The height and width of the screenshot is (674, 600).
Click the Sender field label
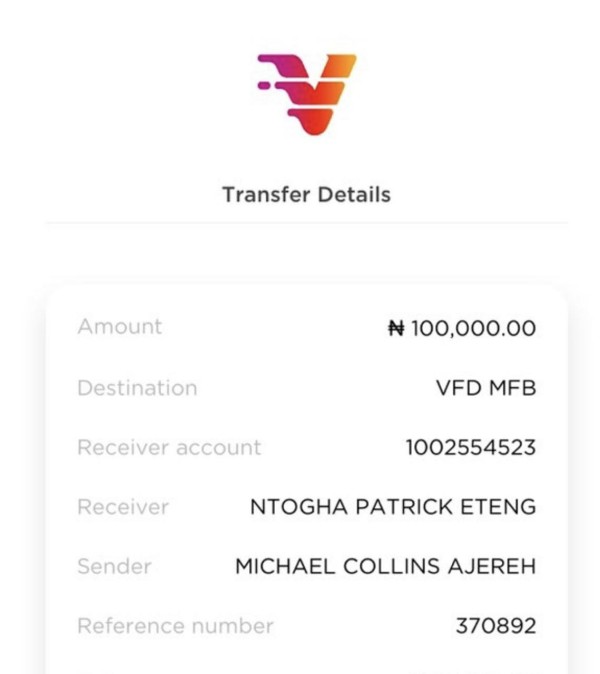[114, 567]
